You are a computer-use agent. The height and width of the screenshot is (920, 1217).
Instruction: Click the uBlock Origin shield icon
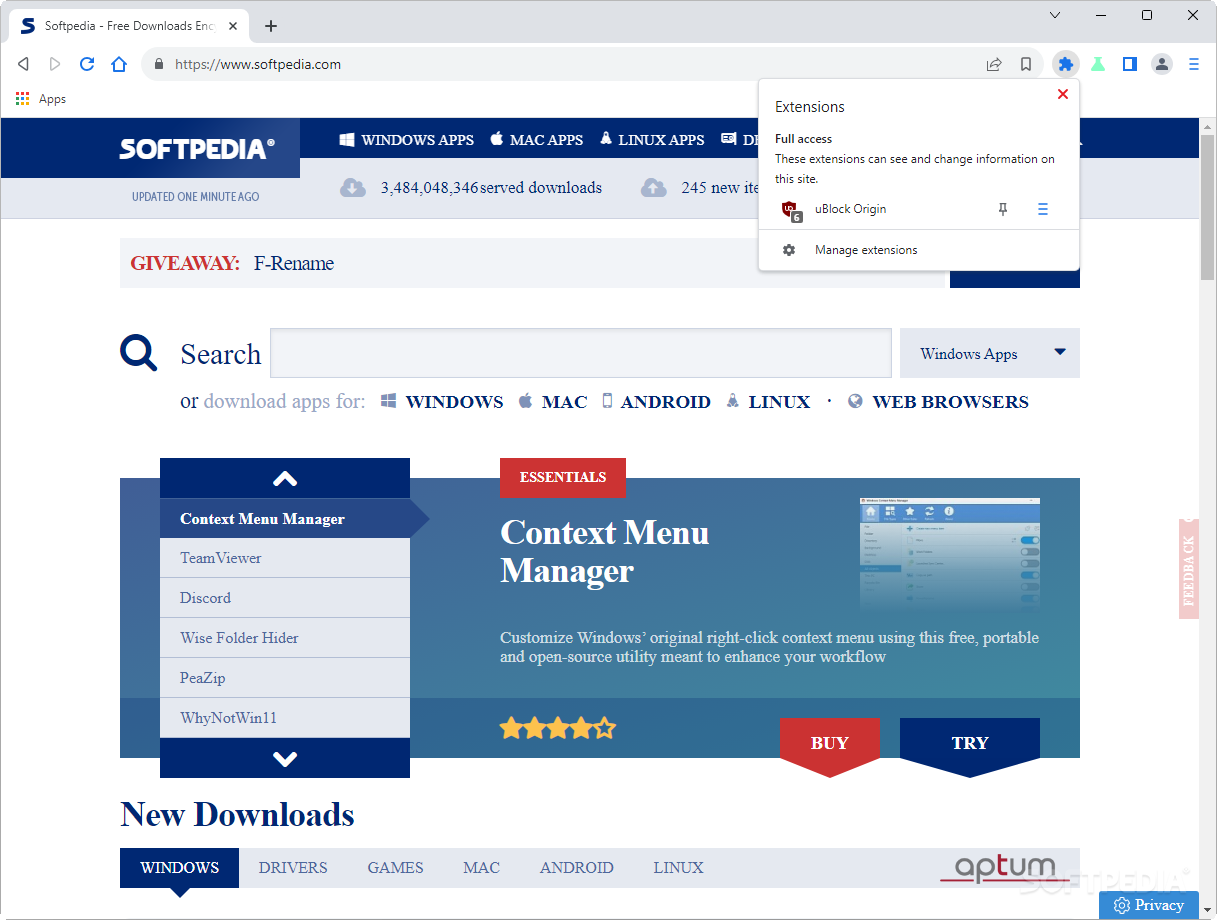[x=791, y=210]
